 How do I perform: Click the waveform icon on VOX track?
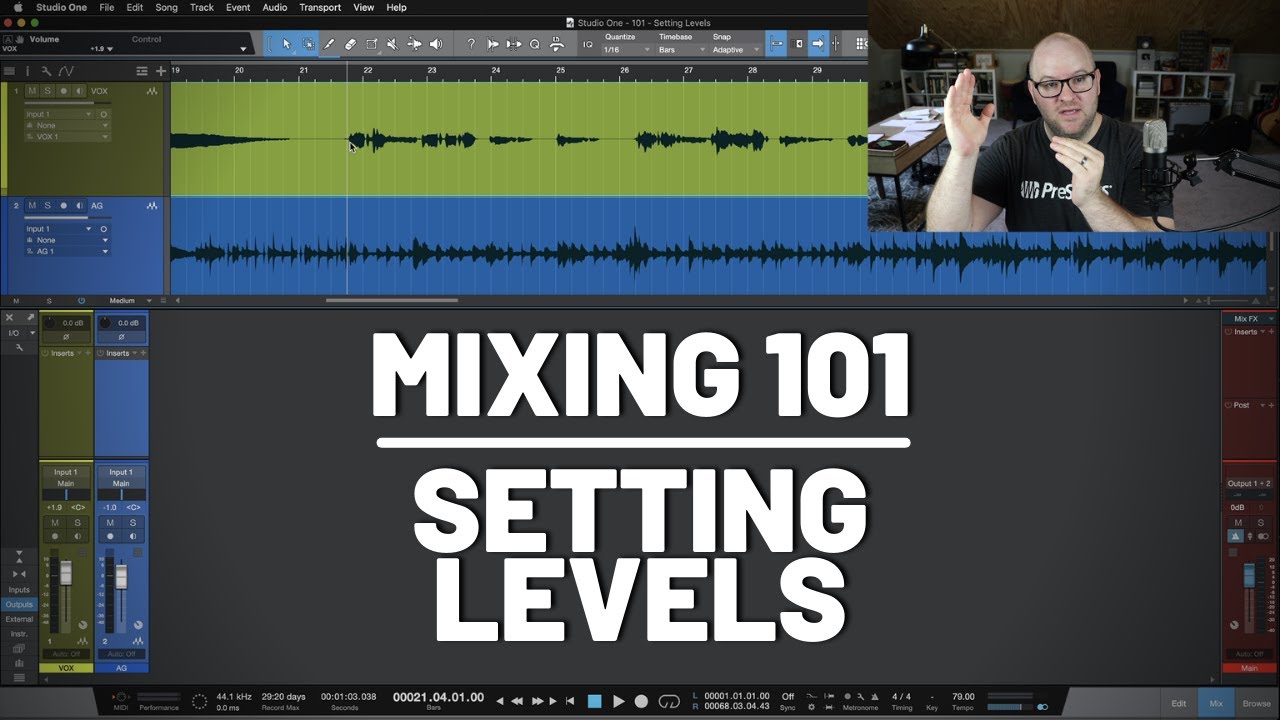click(x=152, y=91)
